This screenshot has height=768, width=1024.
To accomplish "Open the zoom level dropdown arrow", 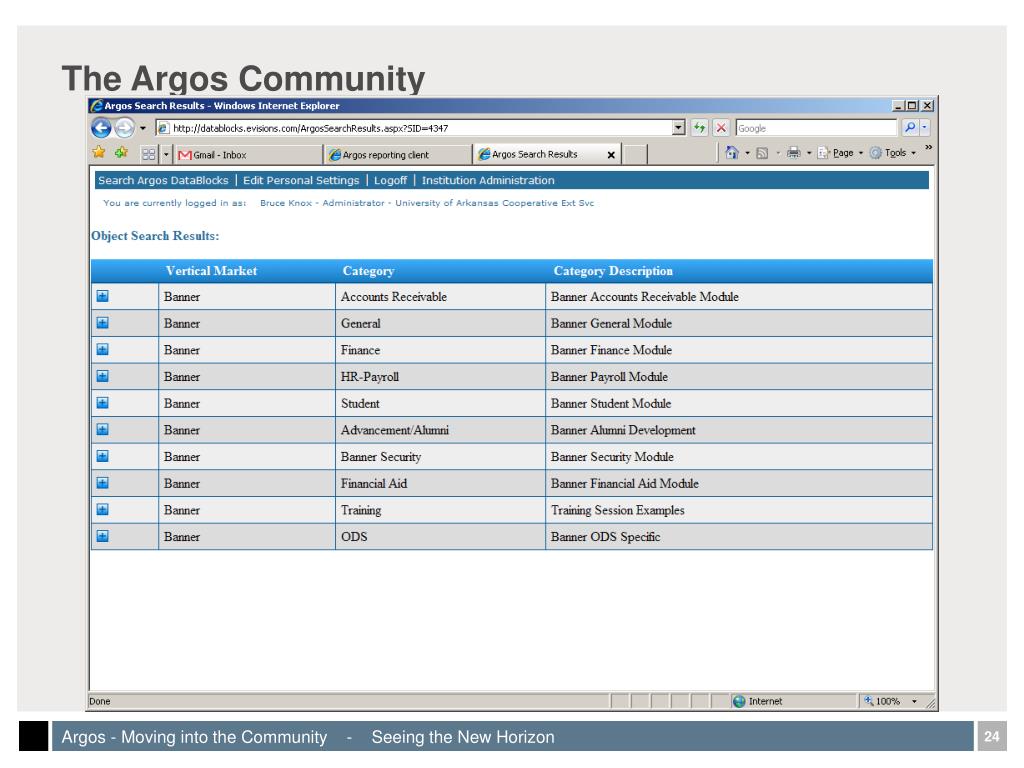I will 914,701.
